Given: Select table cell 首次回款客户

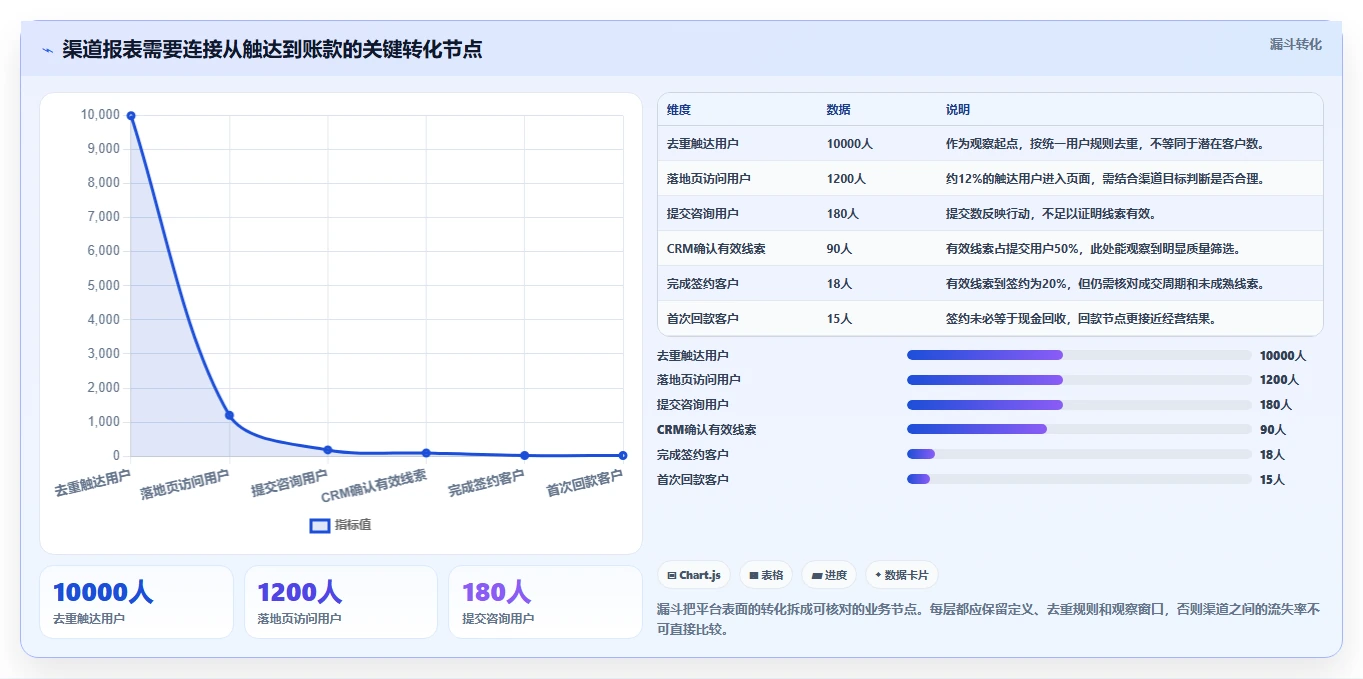Looking at the screenshot, I should point(703,319).
